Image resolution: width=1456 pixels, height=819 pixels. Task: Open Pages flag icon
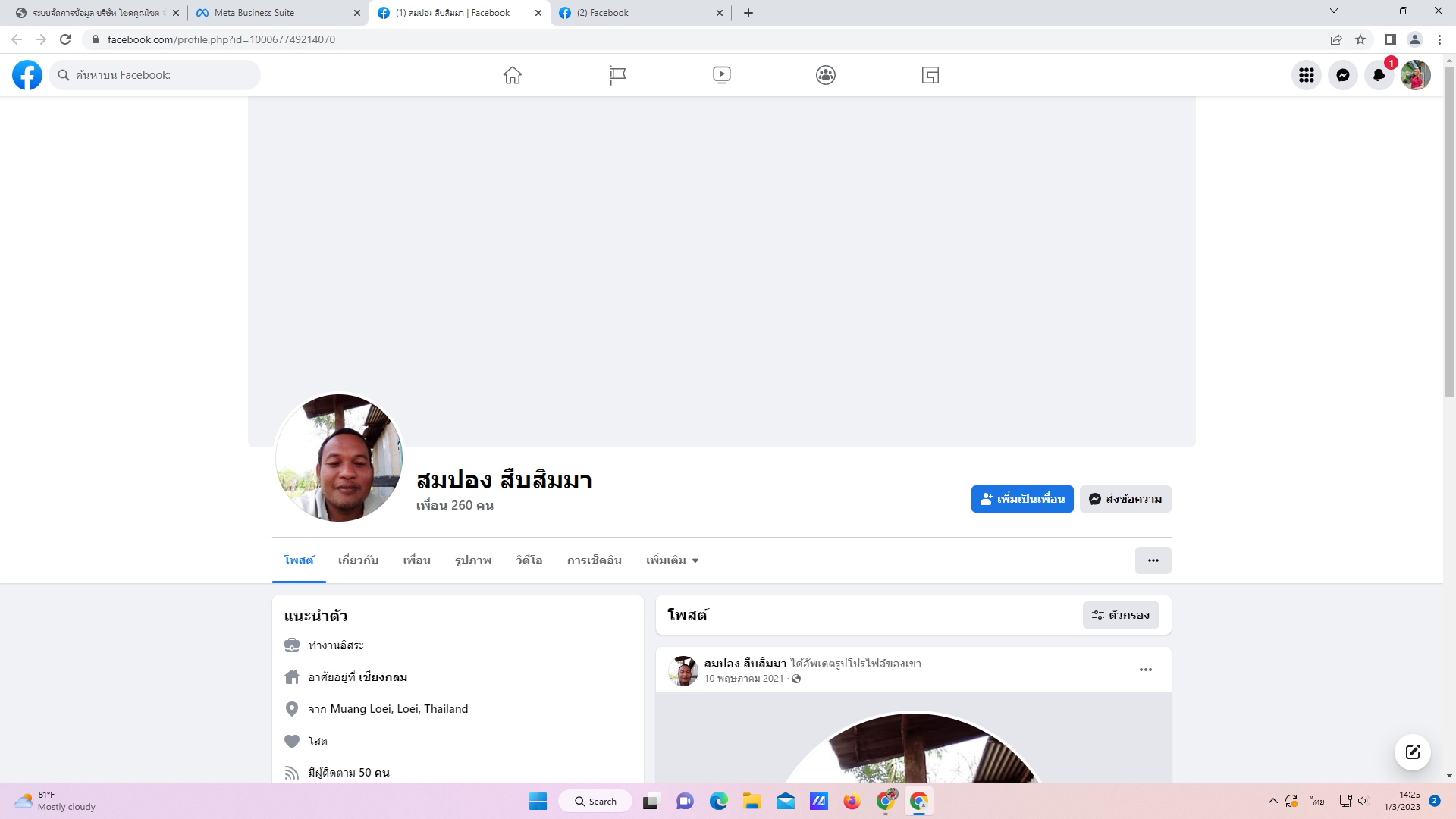click(617, 75)
